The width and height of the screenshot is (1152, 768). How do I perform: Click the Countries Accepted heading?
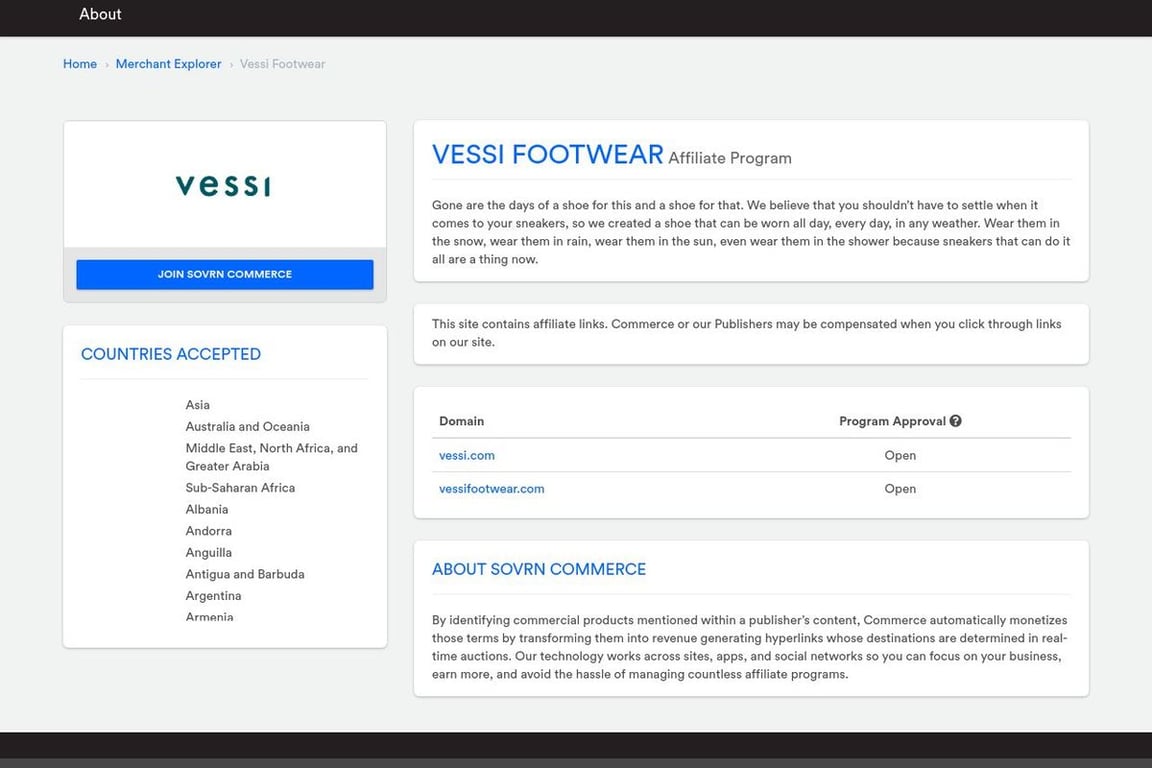(170, 354)
